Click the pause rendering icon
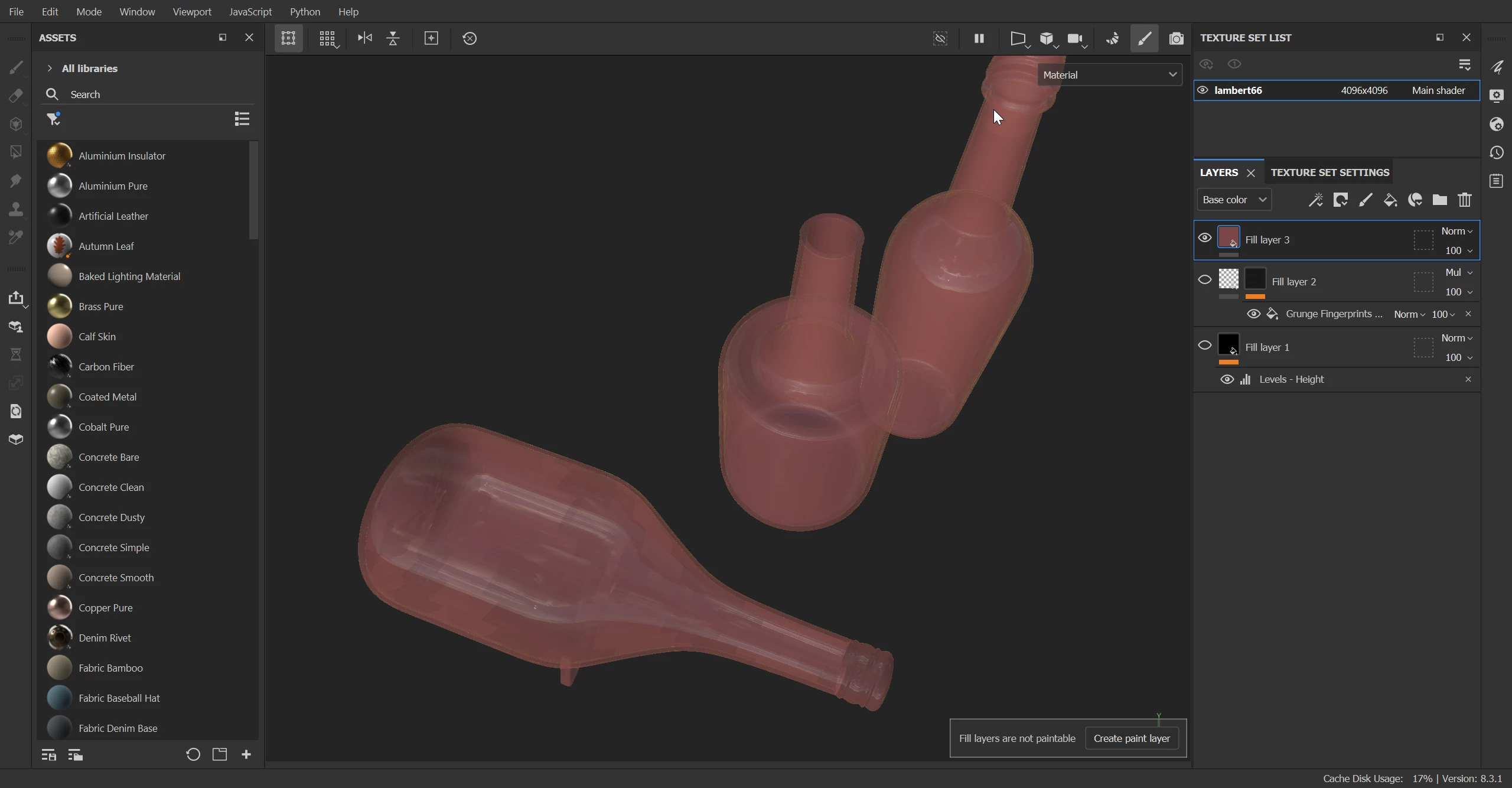The image size is (1512, 788). 979,38
